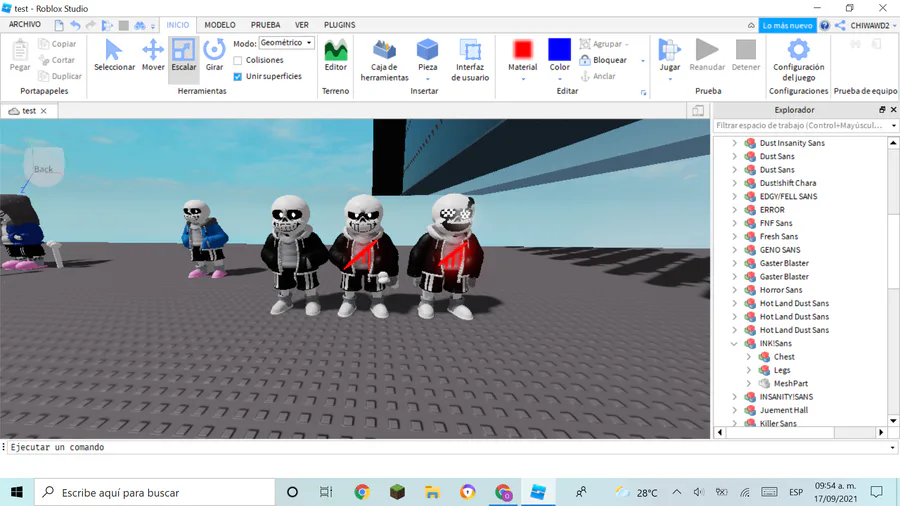Click Cortar scissors icon

[x=44, y=60]
